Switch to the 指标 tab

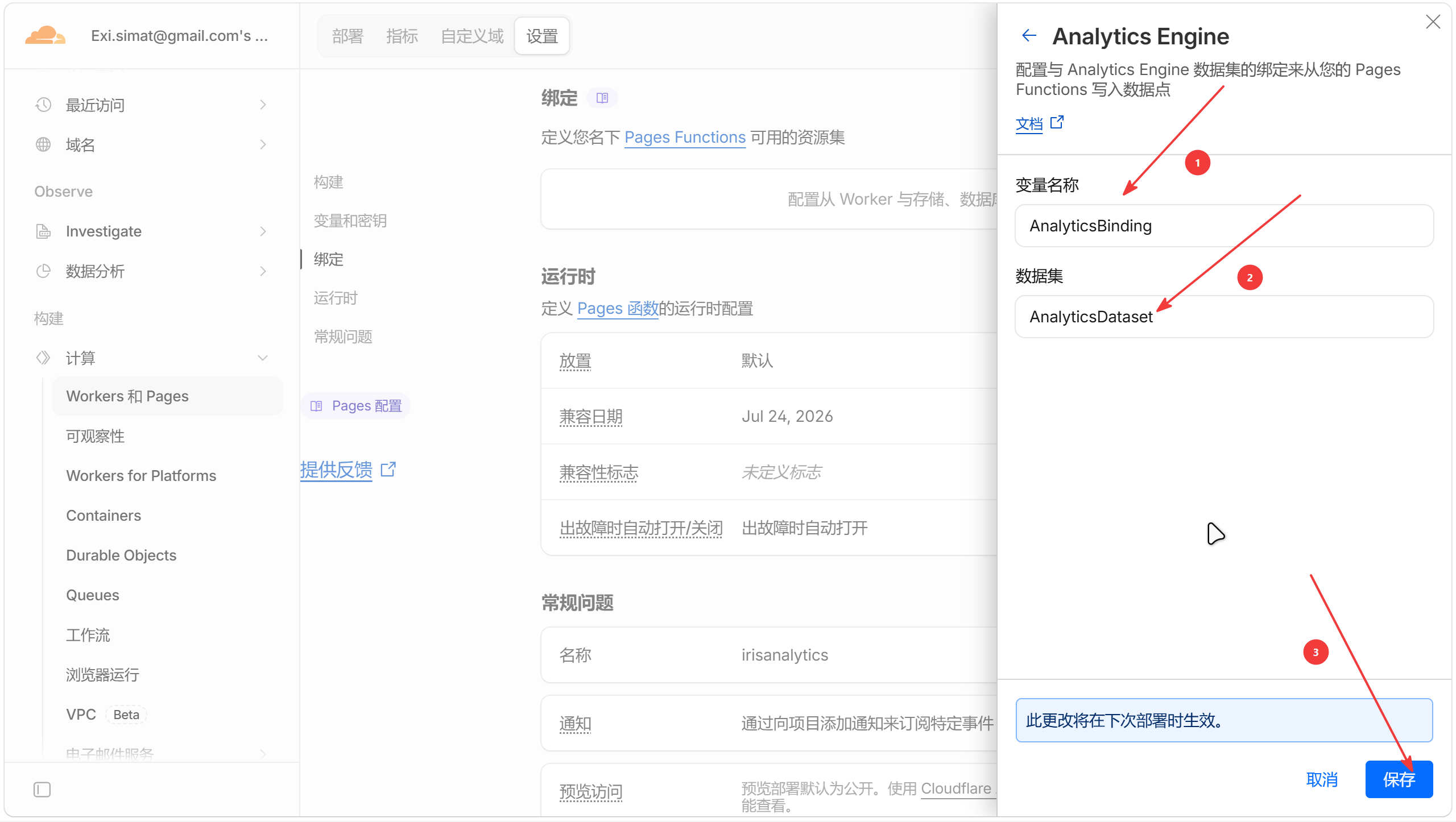pos(402,36)
